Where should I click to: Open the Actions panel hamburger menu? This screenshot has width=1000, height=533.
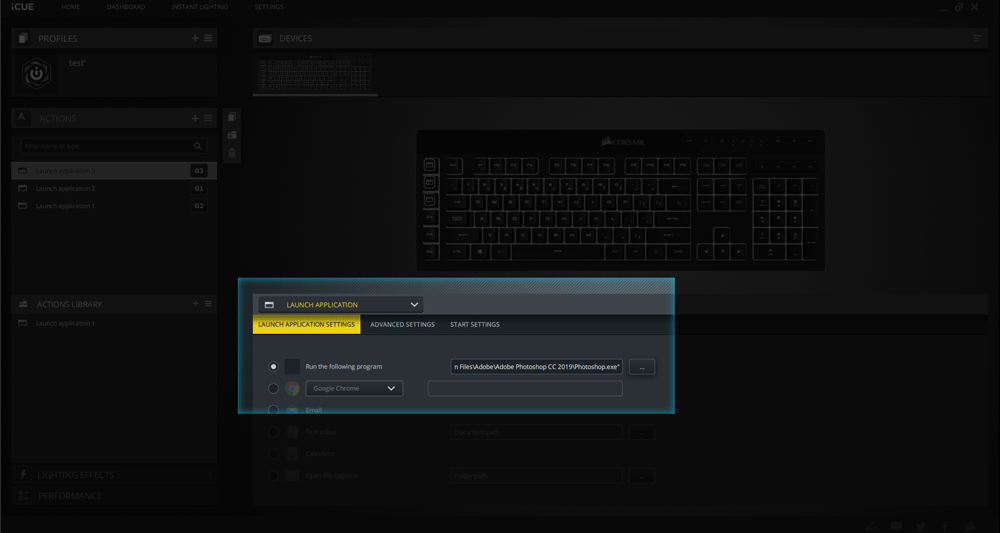coord(208,118)
